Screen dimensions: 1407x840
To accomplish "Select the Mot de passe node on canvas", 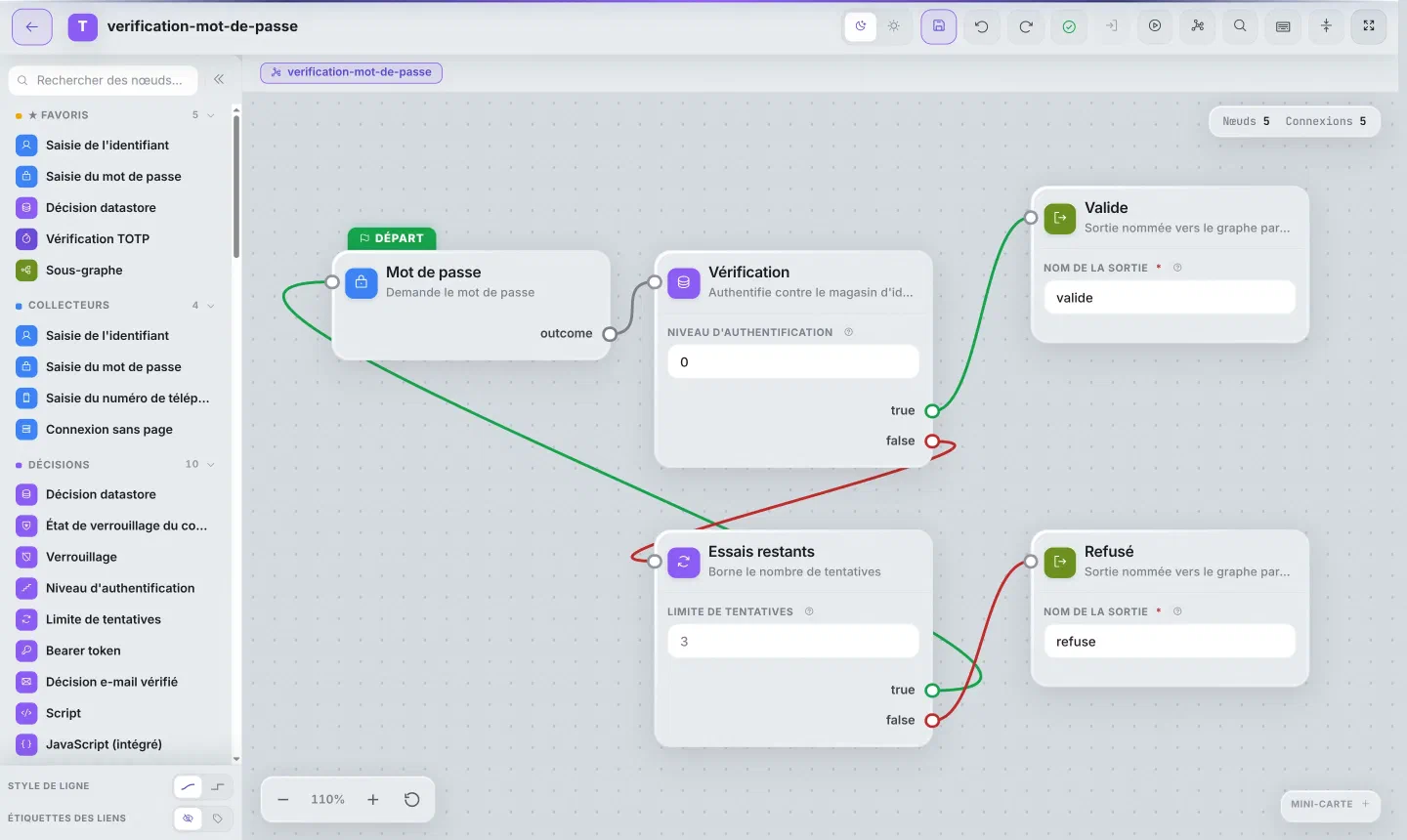I will [x=472, y=305].
